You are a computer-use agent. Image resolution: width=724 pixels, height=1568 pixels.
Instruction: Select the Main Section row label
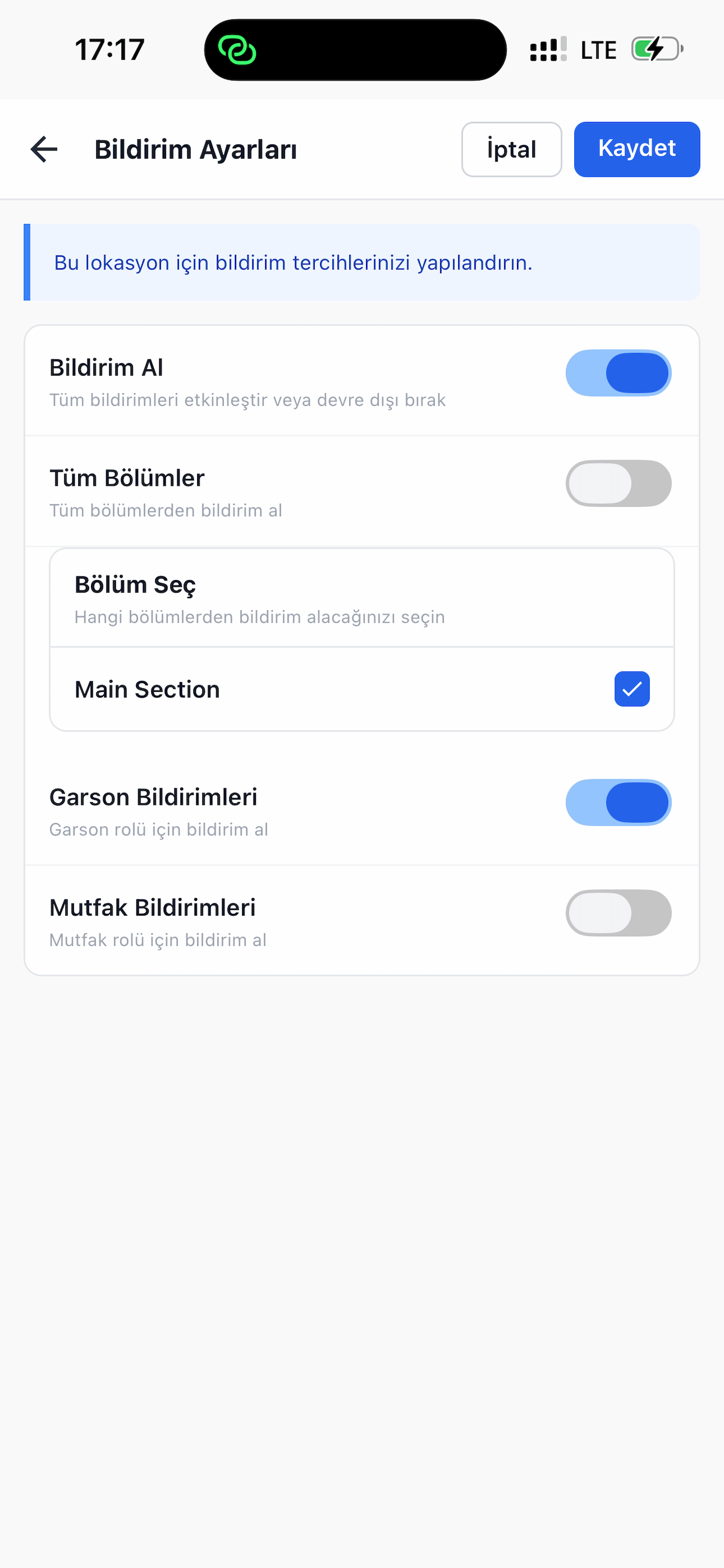147,689
